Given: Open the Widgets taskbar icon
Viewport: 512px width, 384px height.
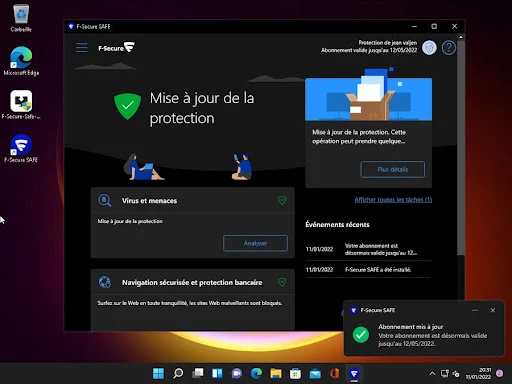Looking at the screenshot, I should tap(217, 373).
